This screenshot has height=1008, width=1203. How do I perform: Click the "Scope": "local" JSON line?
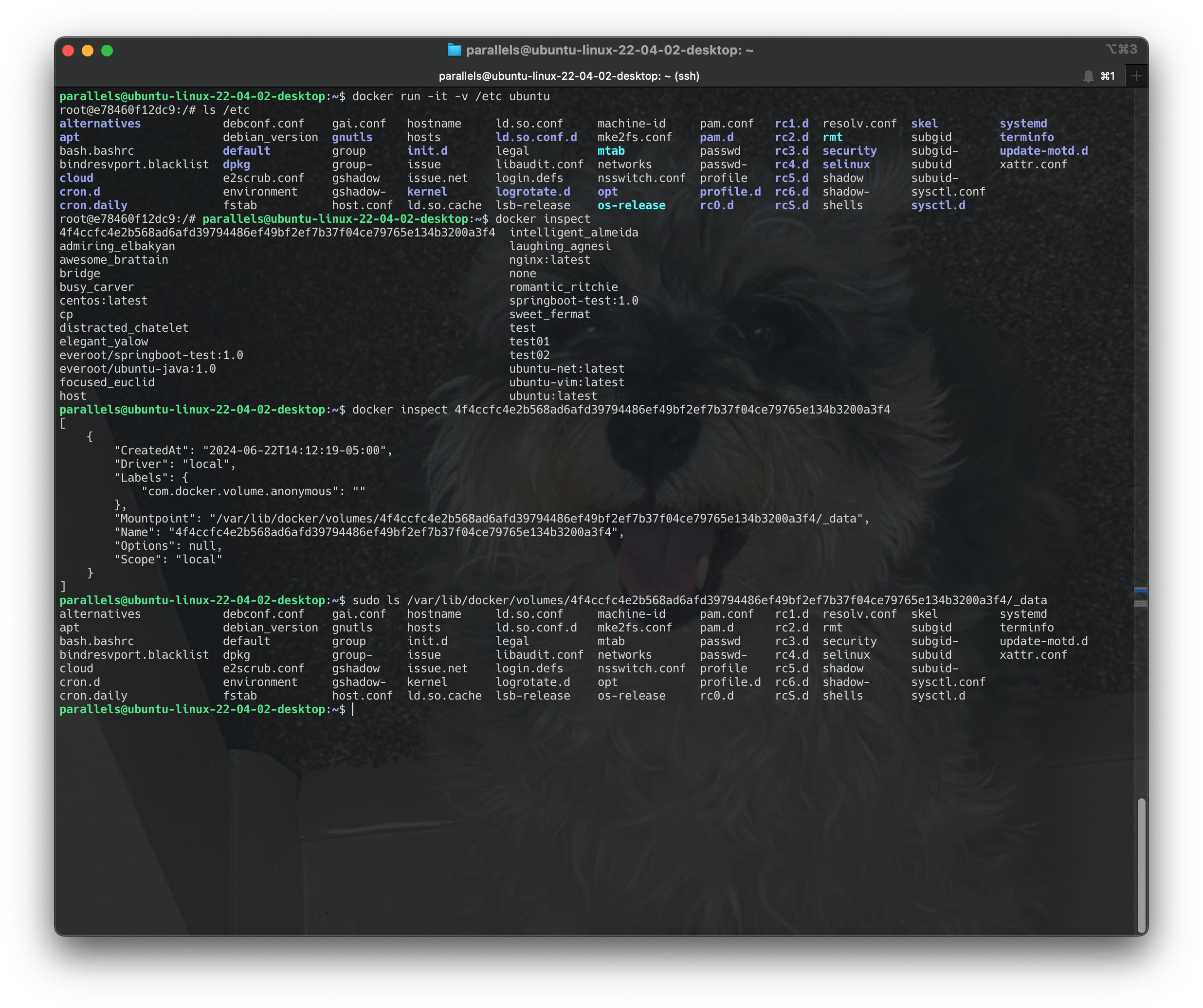coord(168,559)
